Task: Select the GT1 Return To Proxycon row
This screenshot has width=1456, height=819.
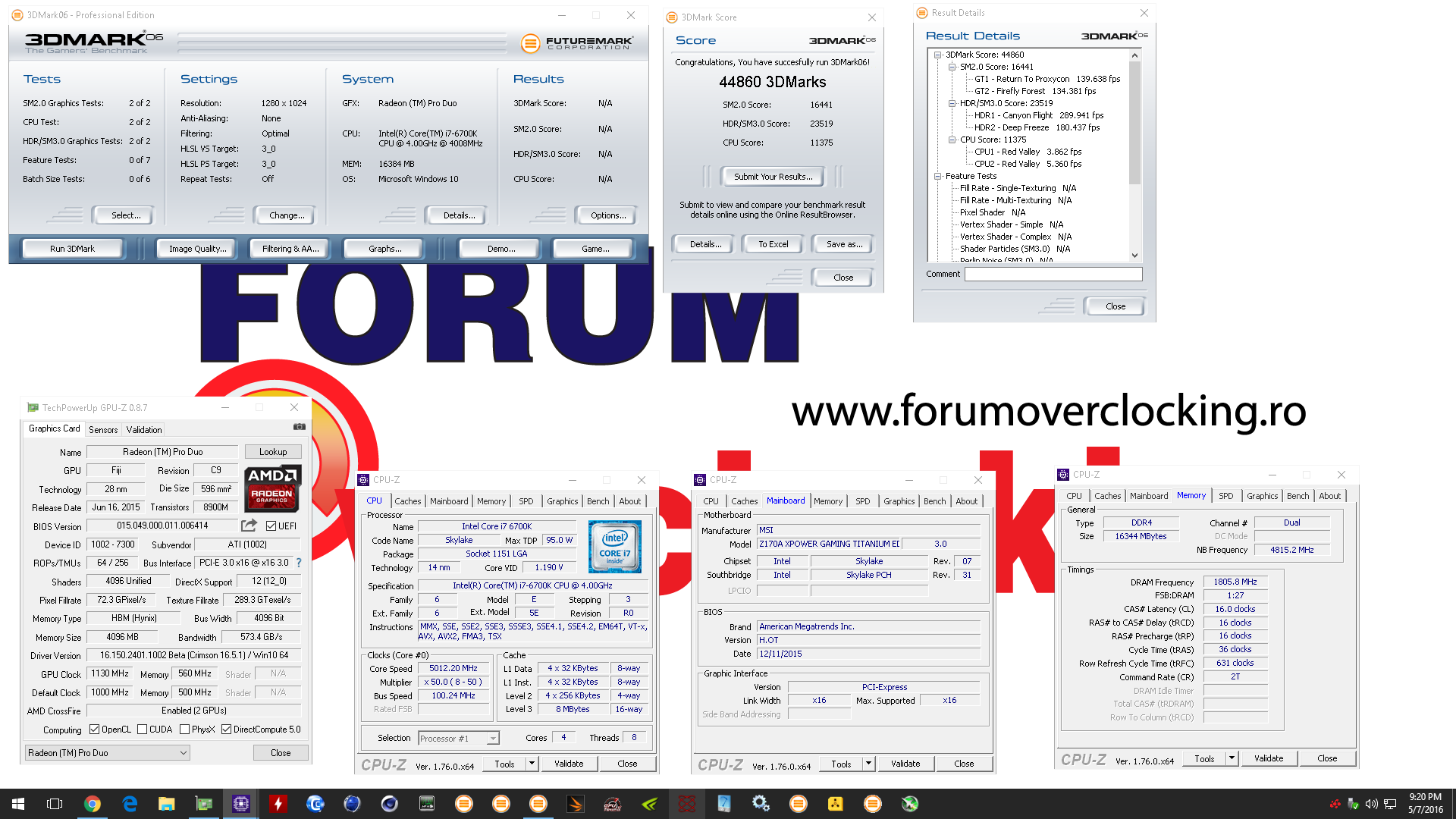Action: [1046, 79]
